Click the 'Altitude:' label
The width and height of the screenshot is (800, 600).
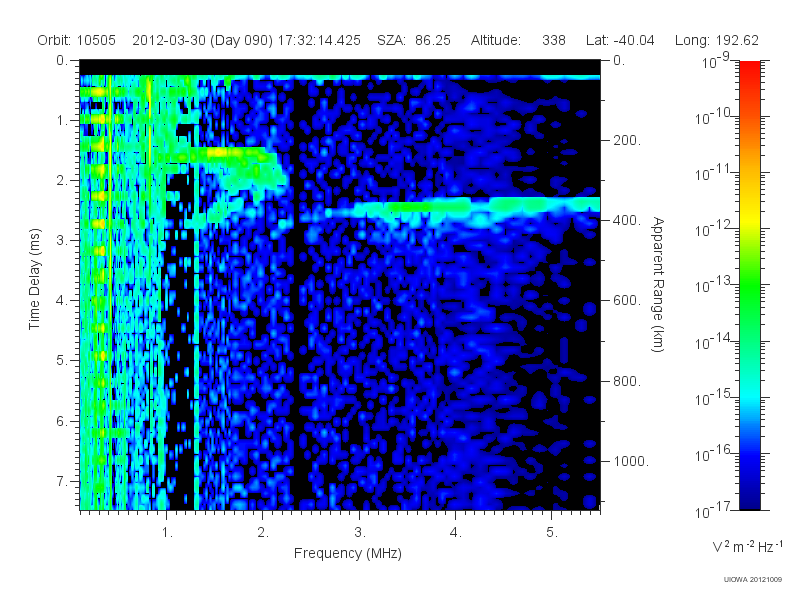(x=495, y=40)
